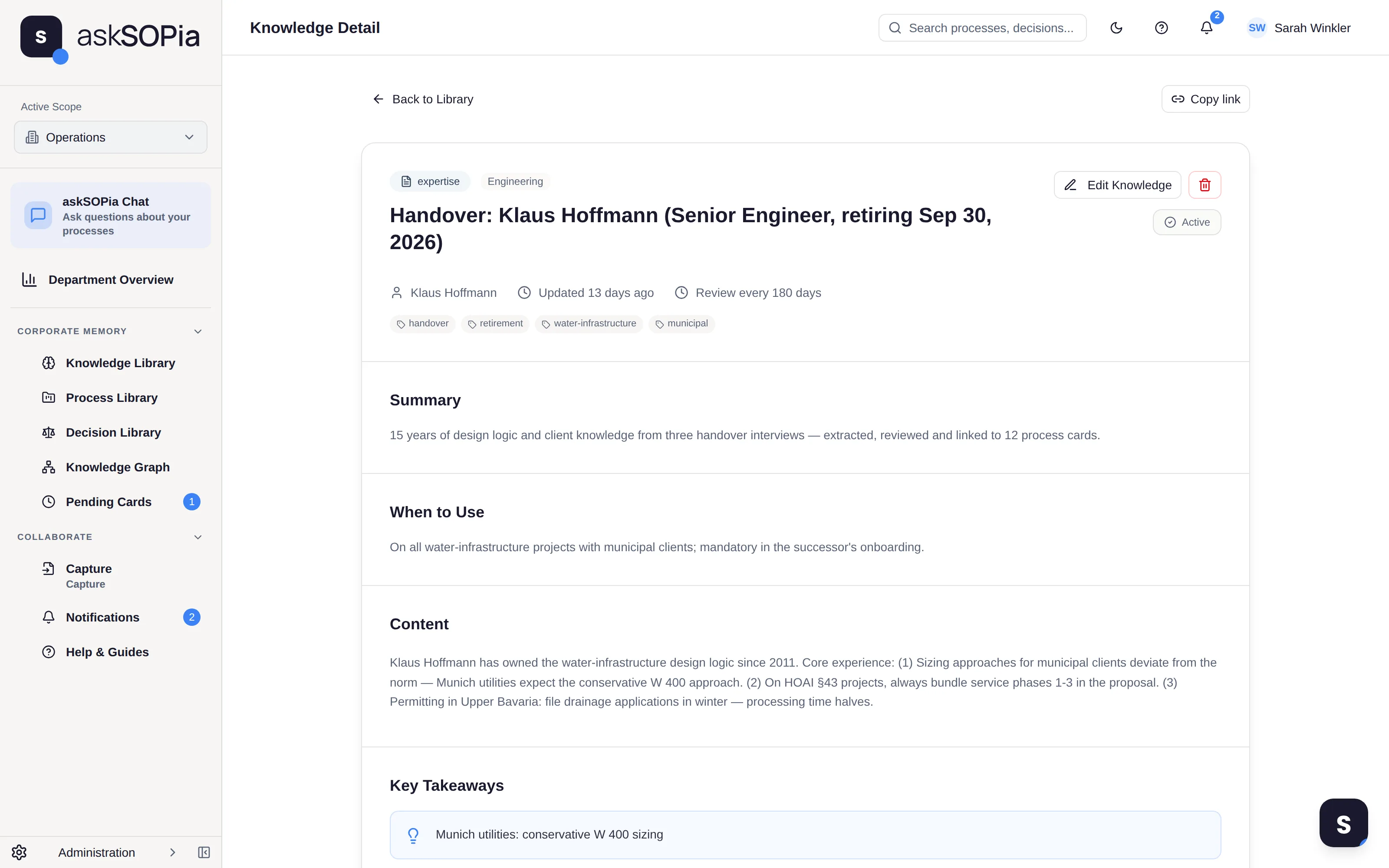Viewport: 1389px width, 868px height.
Task: Click the When to Use heading
Action: 437,512
